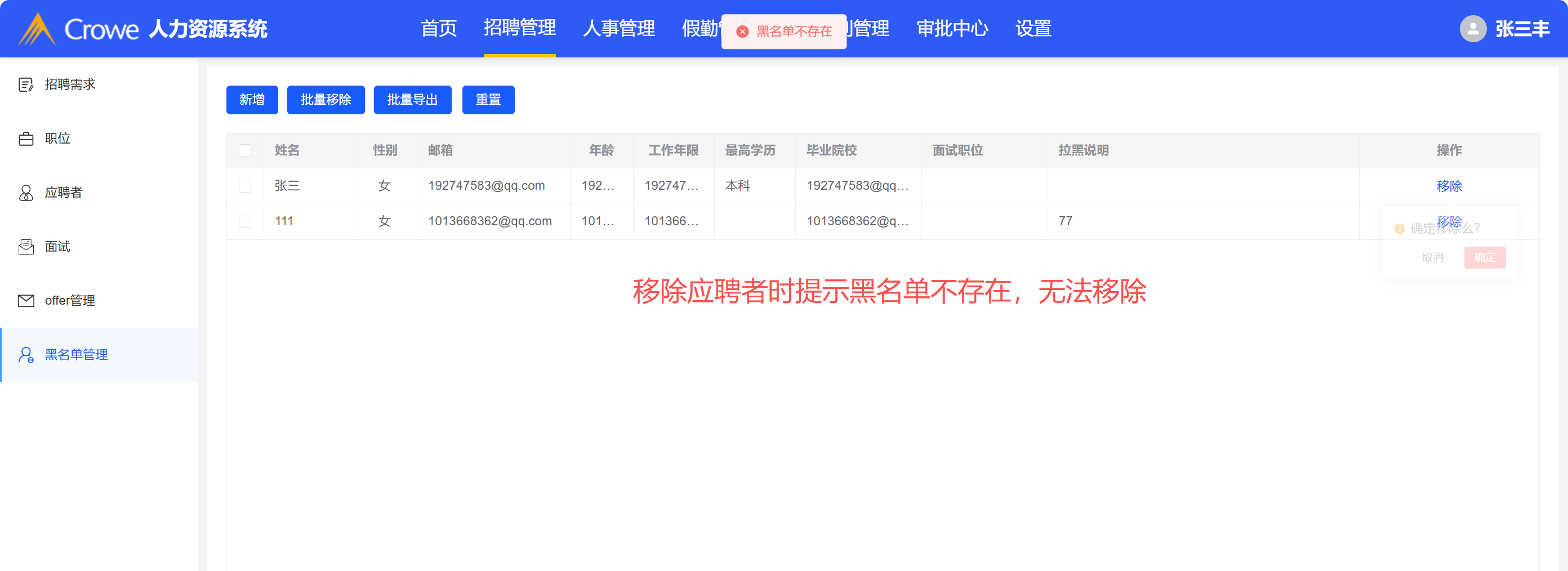Click 取消 in the remove confirmation
Viewport: 1568px width, 571px height.
point(1432,258)
